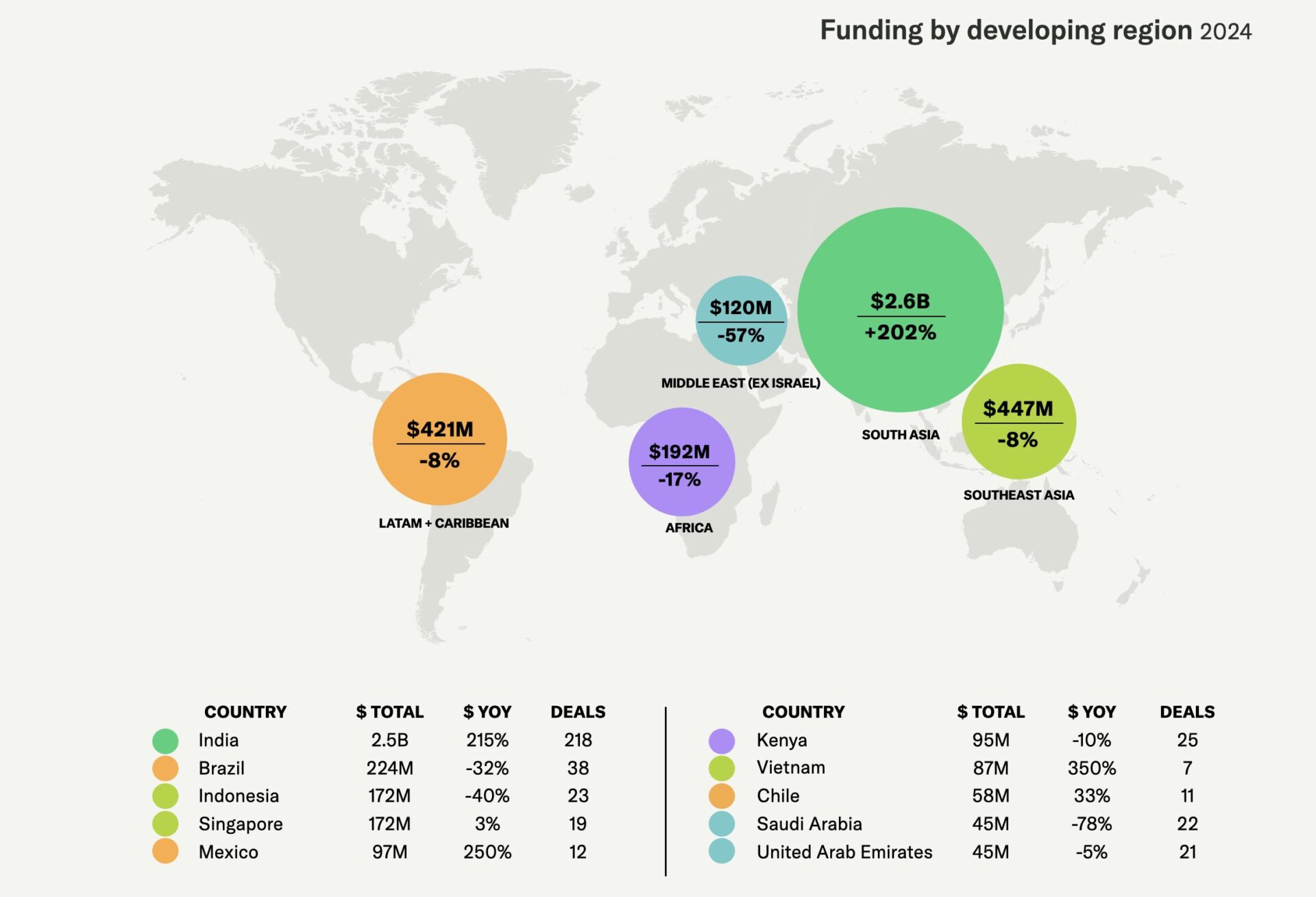Click the orange dot beside Mexico
This screenshot has height=897, width=1316.
tap(165, 852)
